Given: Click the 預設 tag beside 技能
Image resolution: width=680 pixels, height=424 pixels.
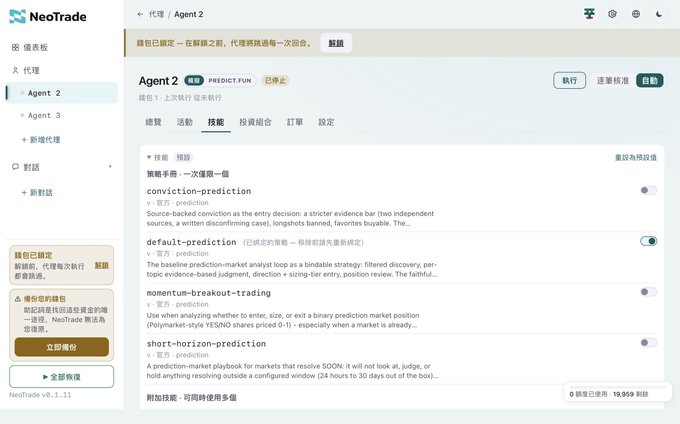Looking at the screenshot, I should point(183,157).
